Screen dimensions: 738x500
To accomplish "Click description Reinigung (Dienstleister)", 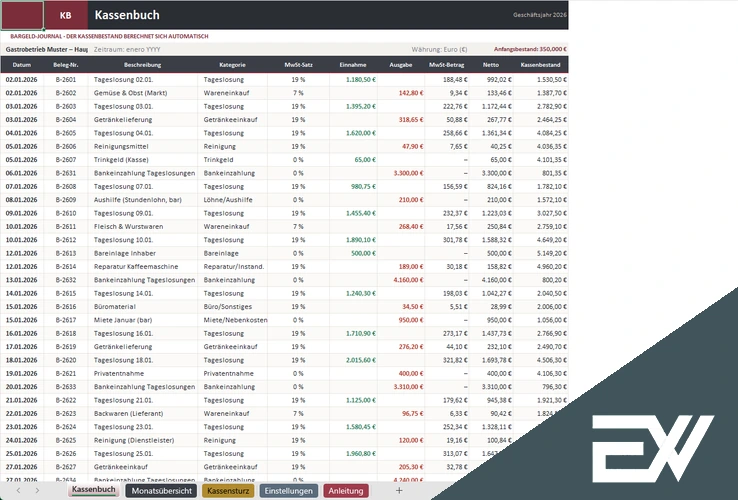I will point(134,440).
